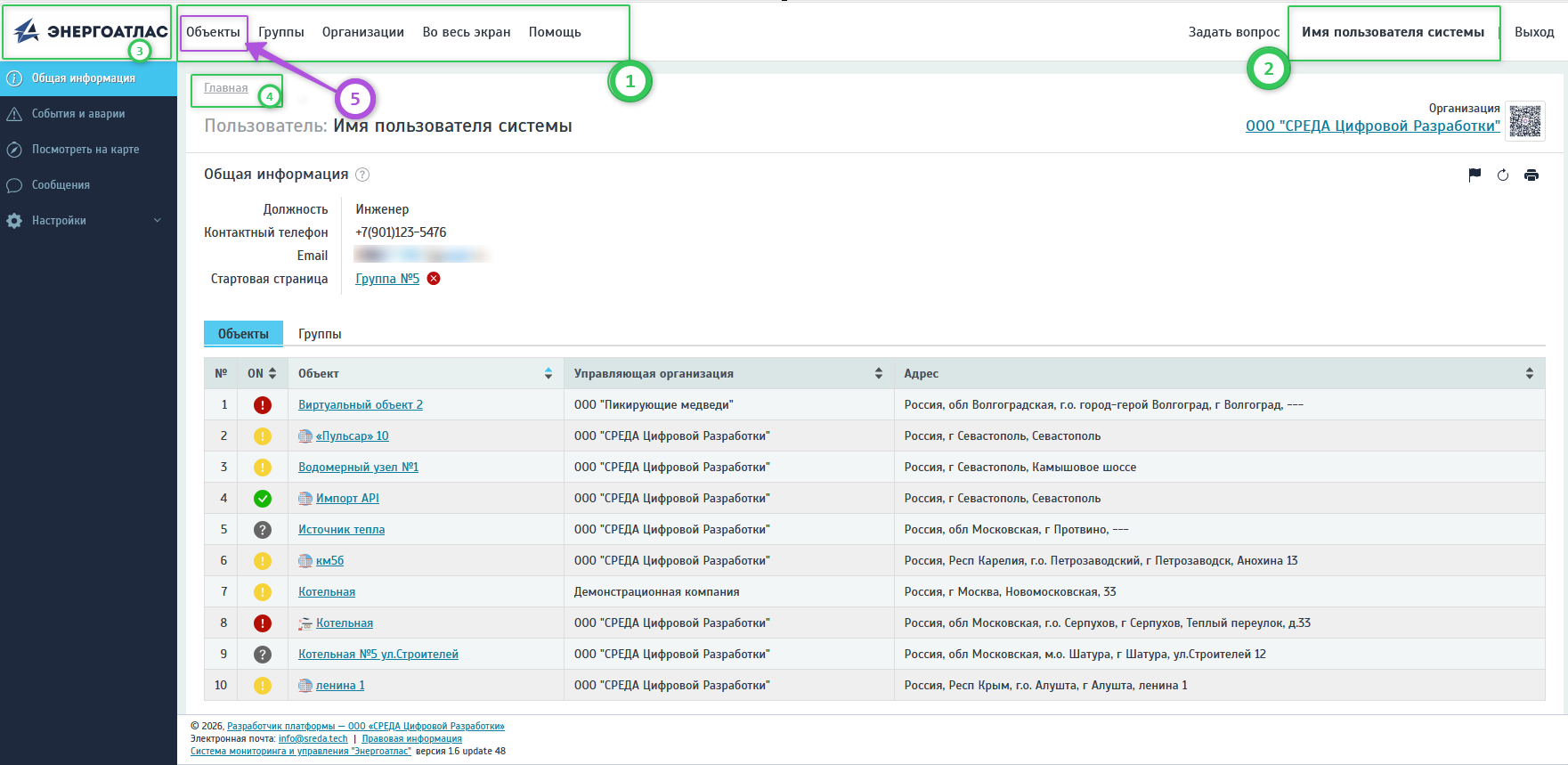Open «Пульсар» 10 object link
Image resolution: width=1568 pixels, height=765 pixels.
click(353, 436)
